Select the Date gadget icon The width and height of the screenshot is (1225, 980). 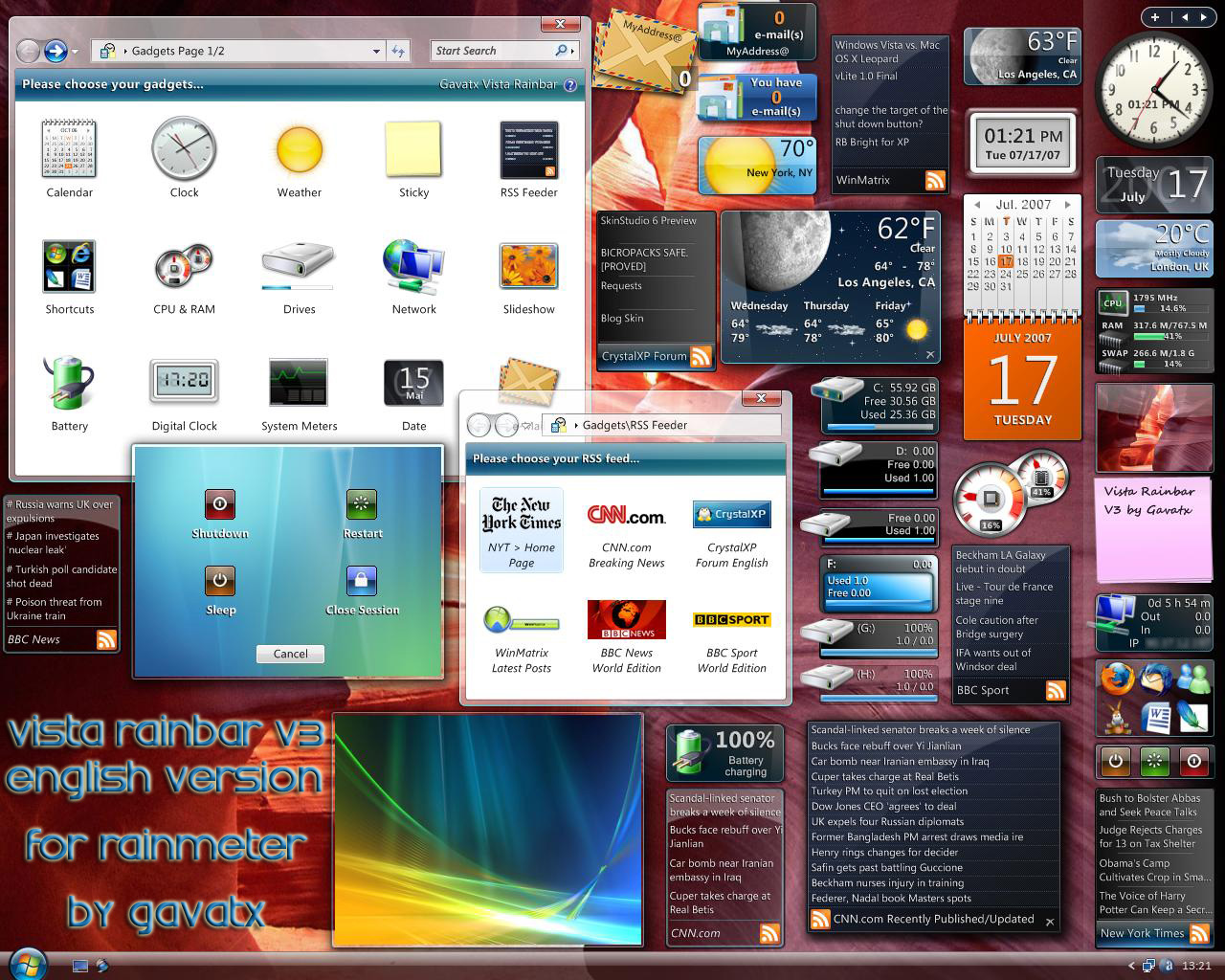[413, 383]
